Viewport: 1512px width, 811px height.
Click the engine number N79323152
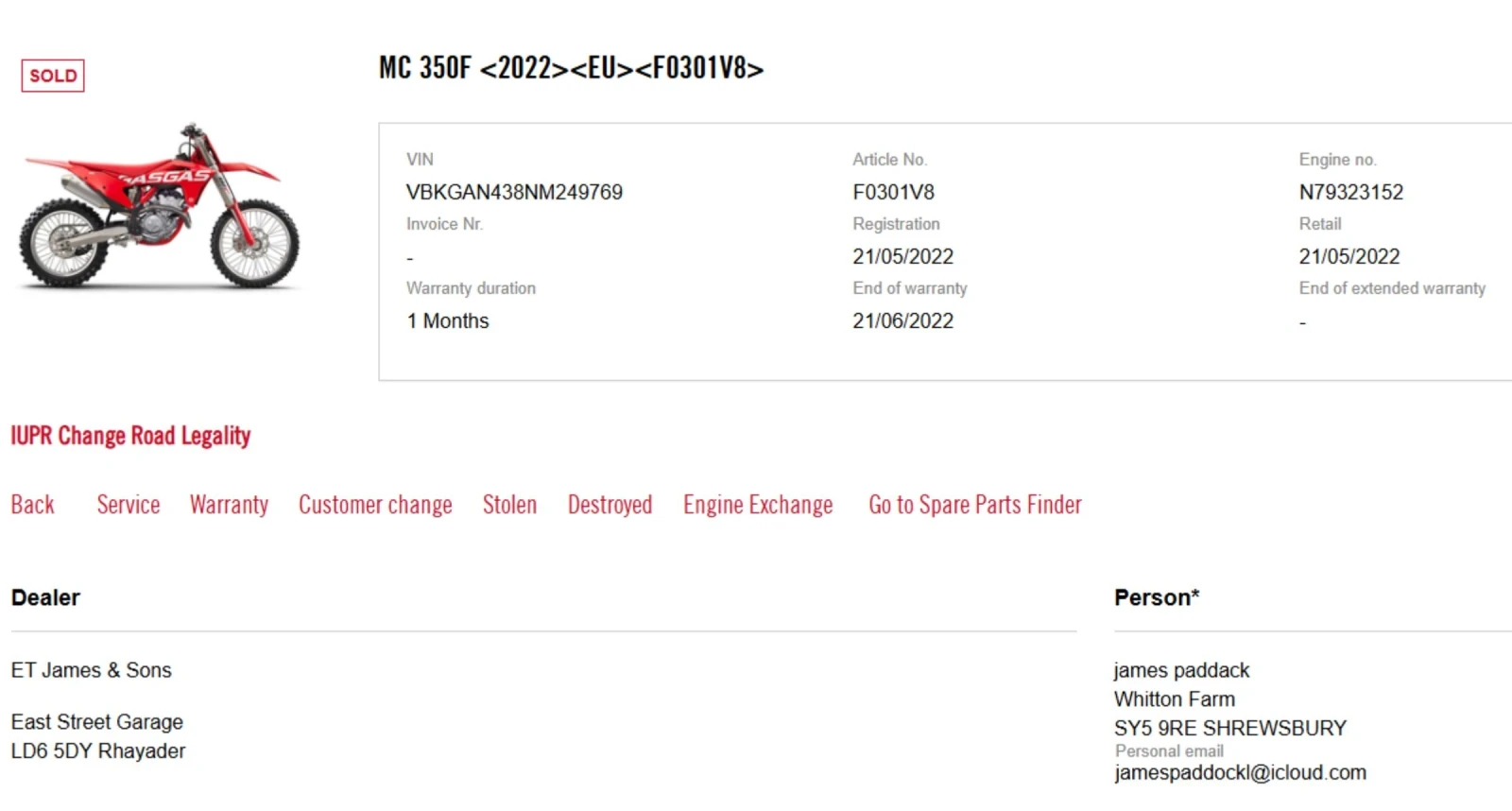point(1351,192)
